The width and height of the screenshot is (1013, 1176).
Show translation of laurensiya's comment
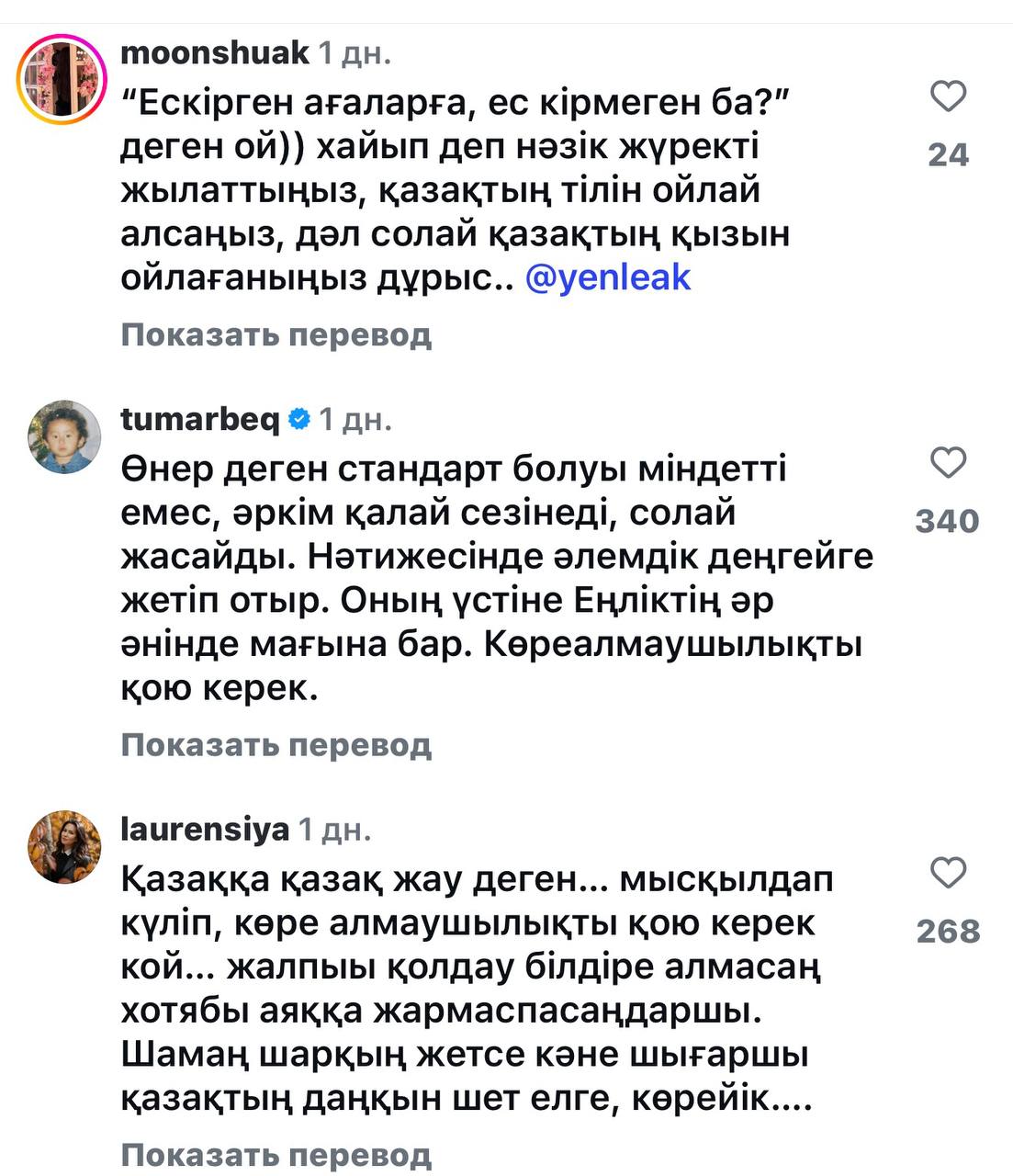pyautogui.click(x=276, y=1155)
